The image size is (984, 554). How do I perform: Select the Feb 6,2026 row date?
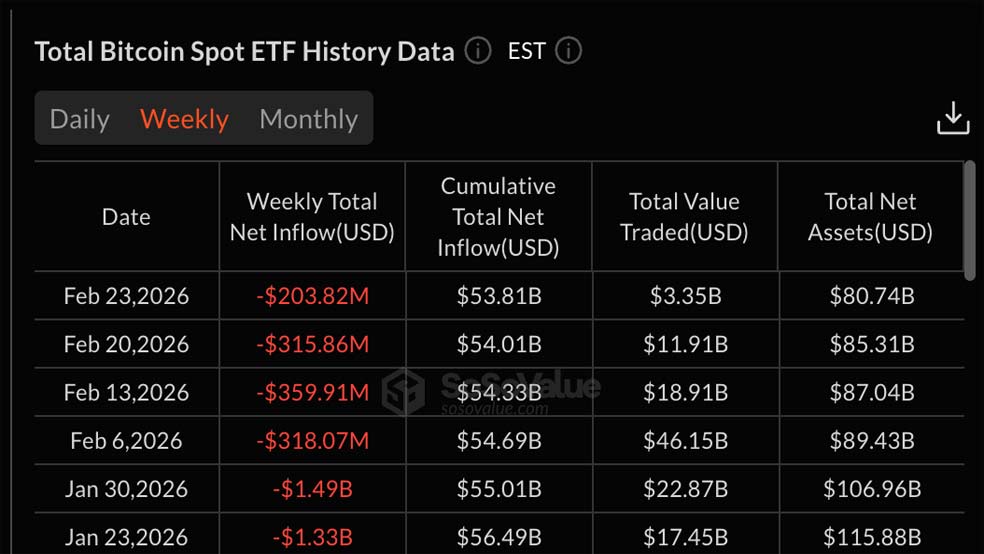[126, 441]
